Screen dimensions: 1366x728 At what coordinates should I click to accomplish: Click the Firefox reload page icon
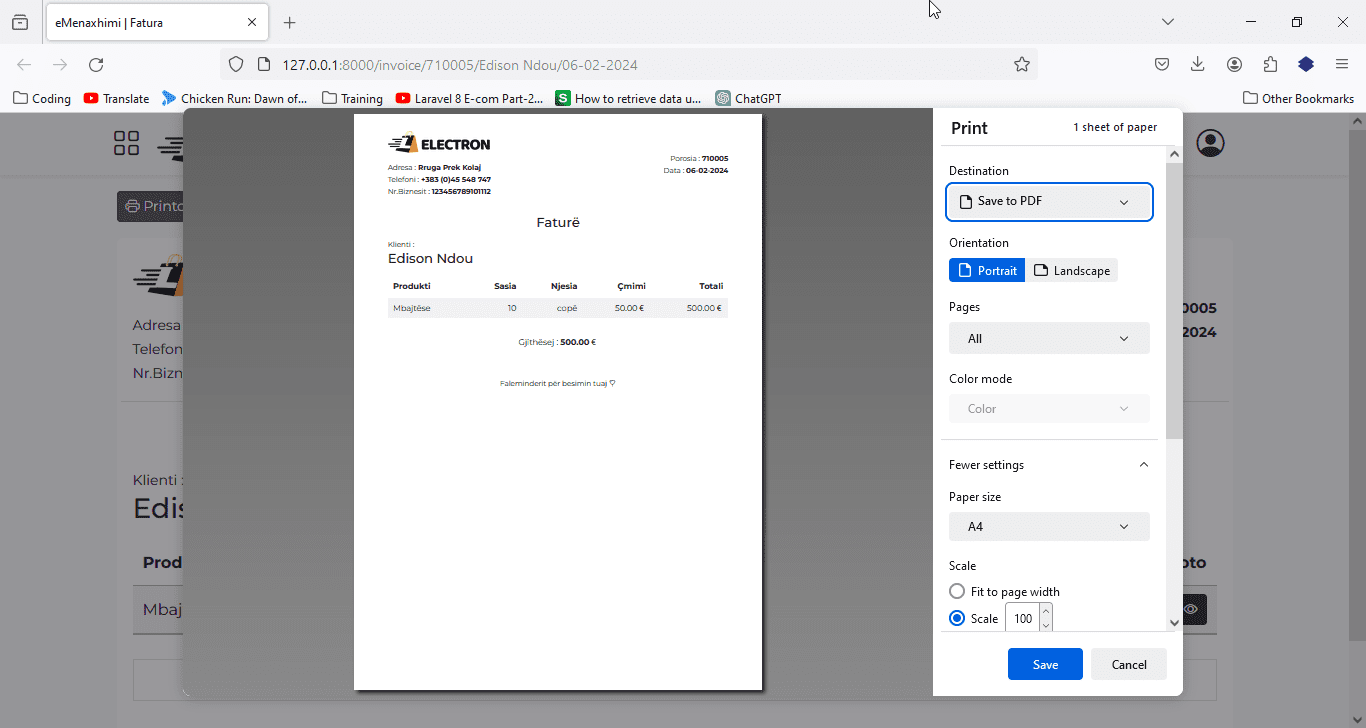96,65
